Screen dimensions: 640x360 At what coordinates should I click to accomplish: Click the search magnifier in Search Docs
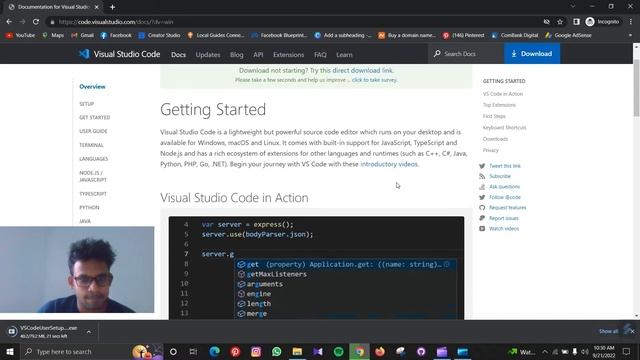(x=437, y=53)
